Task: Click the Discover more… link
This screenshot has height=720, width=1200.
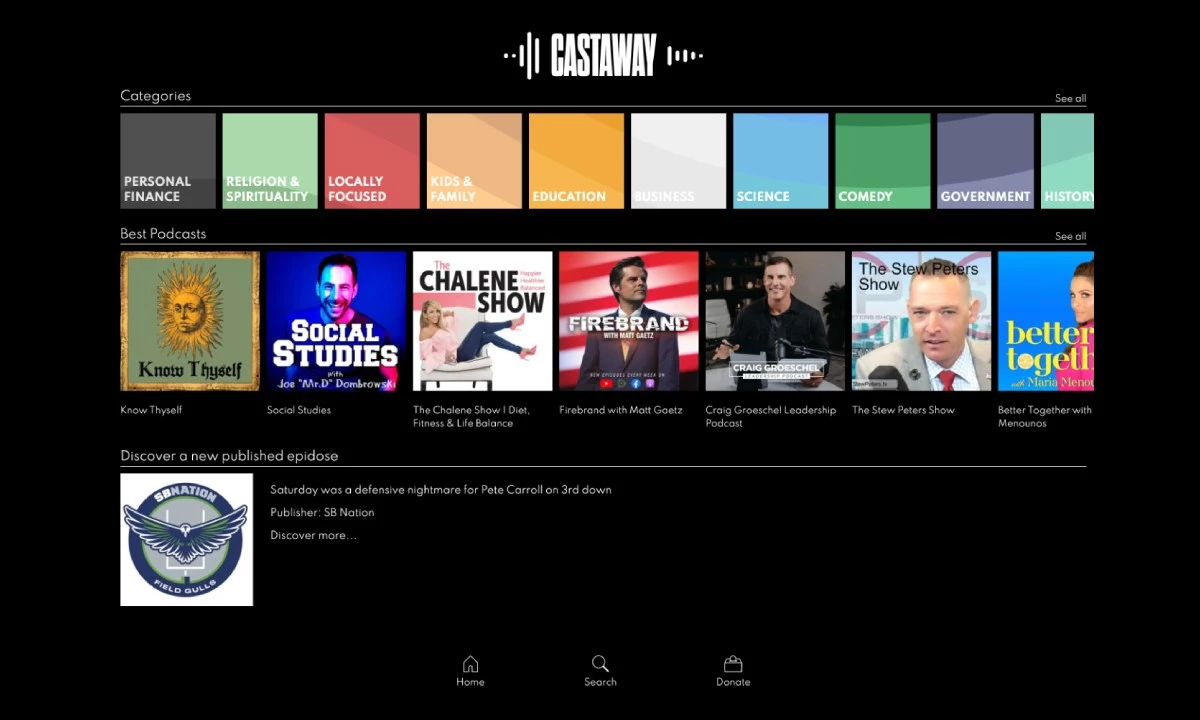Action: click(313, 536)
